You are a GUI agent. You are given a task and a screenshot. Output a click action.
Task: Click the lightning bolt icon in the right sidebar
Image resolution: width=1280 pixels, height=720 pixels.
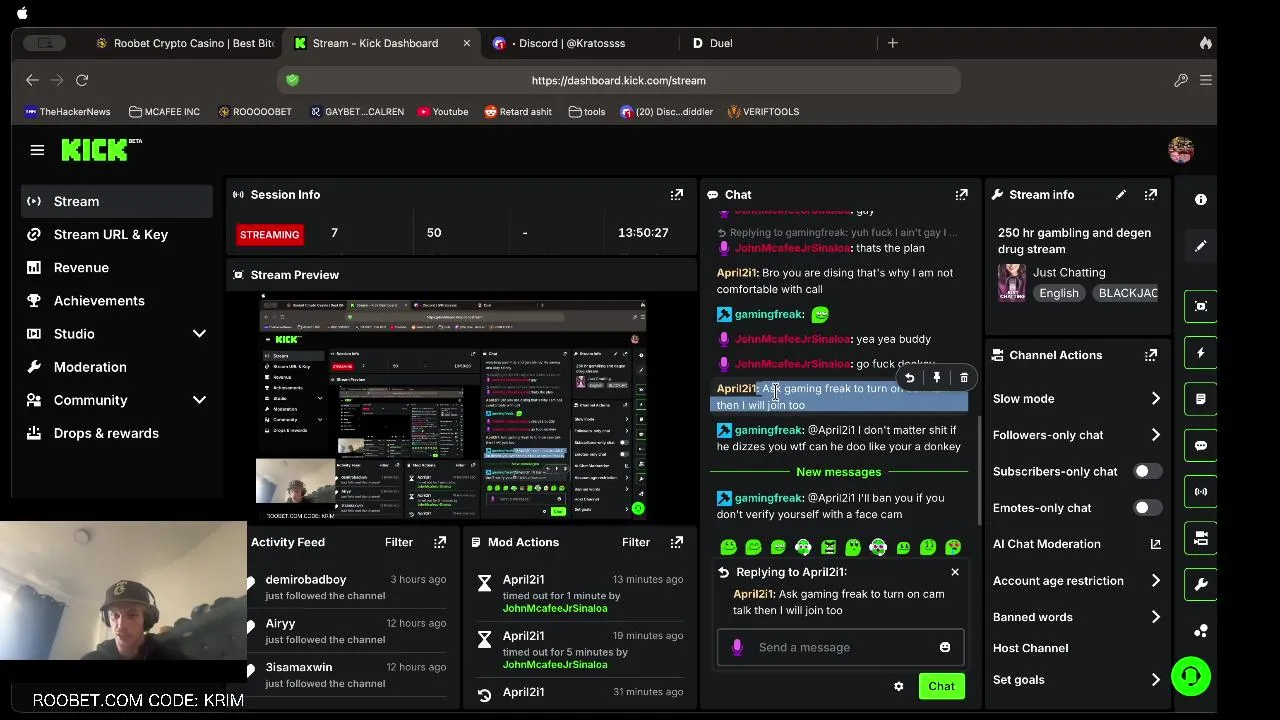click(1201, 352)
